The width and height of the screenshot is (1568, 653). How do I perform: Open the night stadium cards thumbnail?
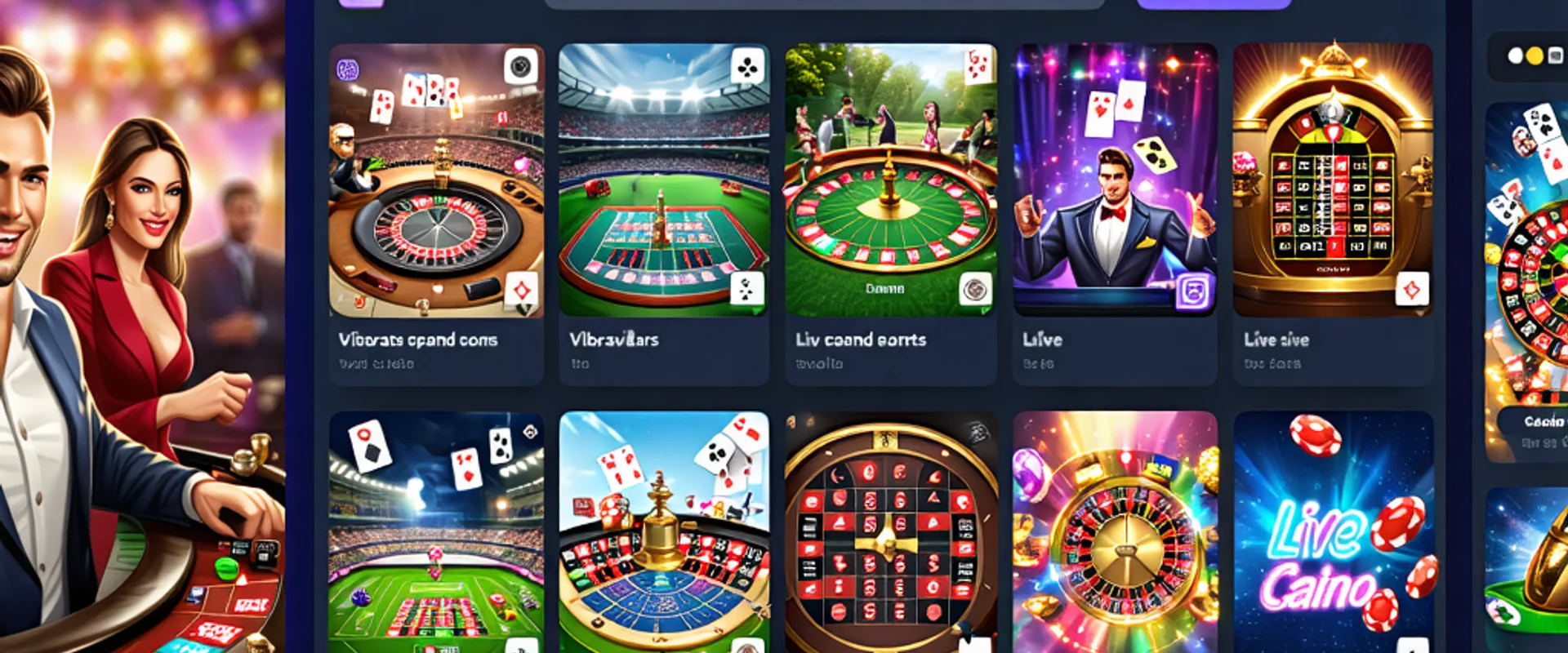(x=436, y=532)
